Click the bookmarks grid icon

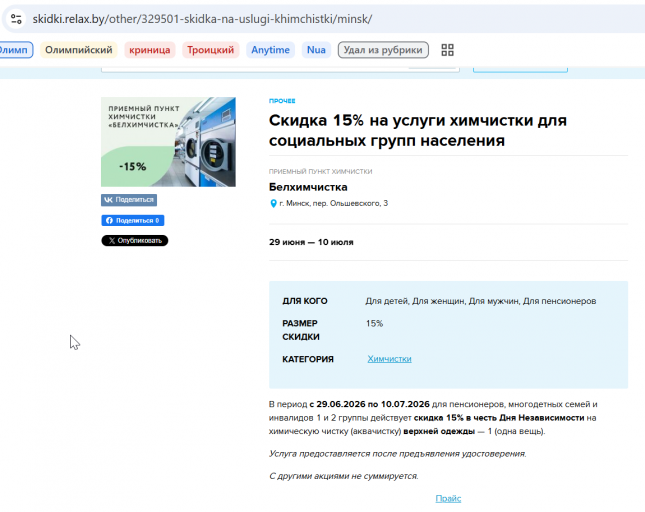[x=447, y=50]
